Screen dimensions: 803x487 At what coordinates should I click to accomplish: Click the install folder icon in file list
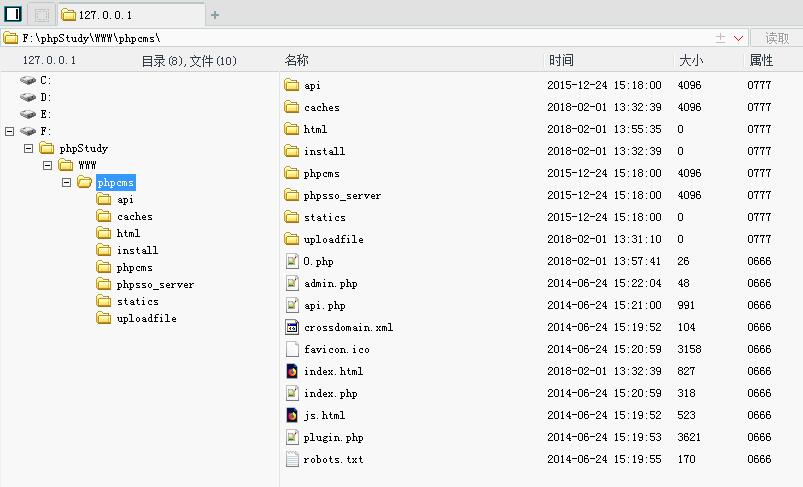(x=291, y=151)
